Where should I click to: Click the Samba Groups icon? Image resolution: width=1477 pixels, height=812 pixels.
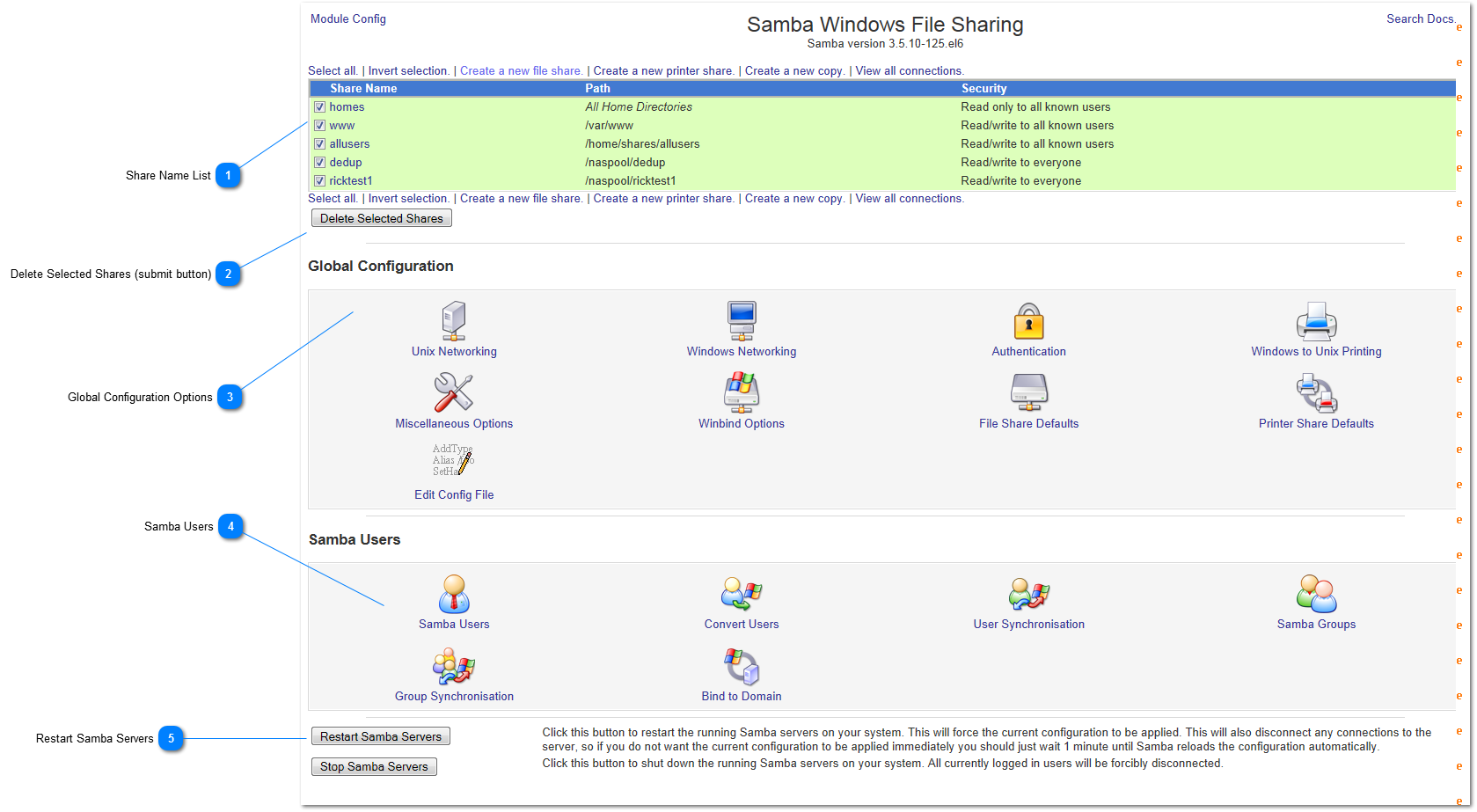click(1316, 594)
